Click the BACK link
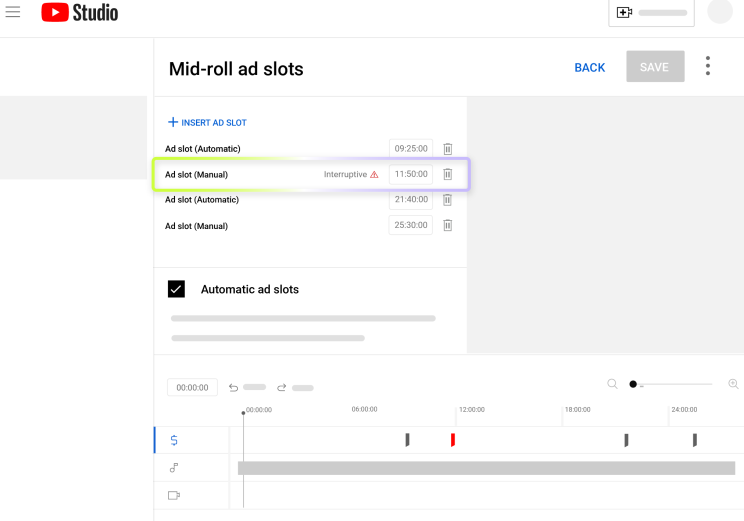Screen dimensions: 744x521 589,68
